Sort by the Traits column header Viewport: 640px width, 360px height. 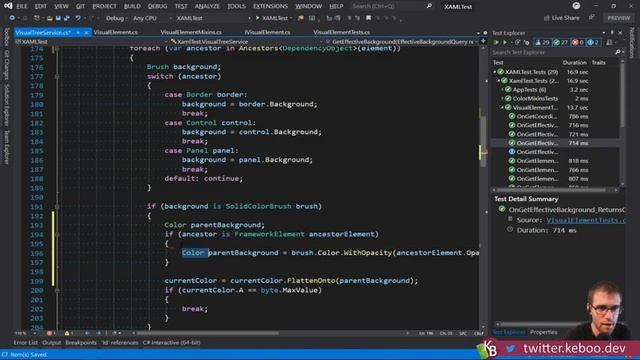[598, 62]
